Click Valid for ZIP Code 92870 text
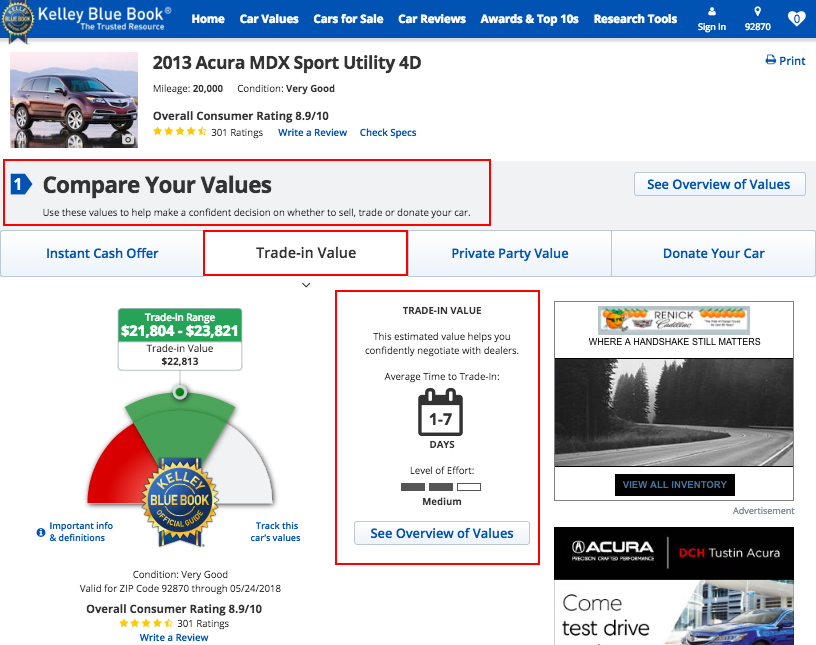 point(180,588)
